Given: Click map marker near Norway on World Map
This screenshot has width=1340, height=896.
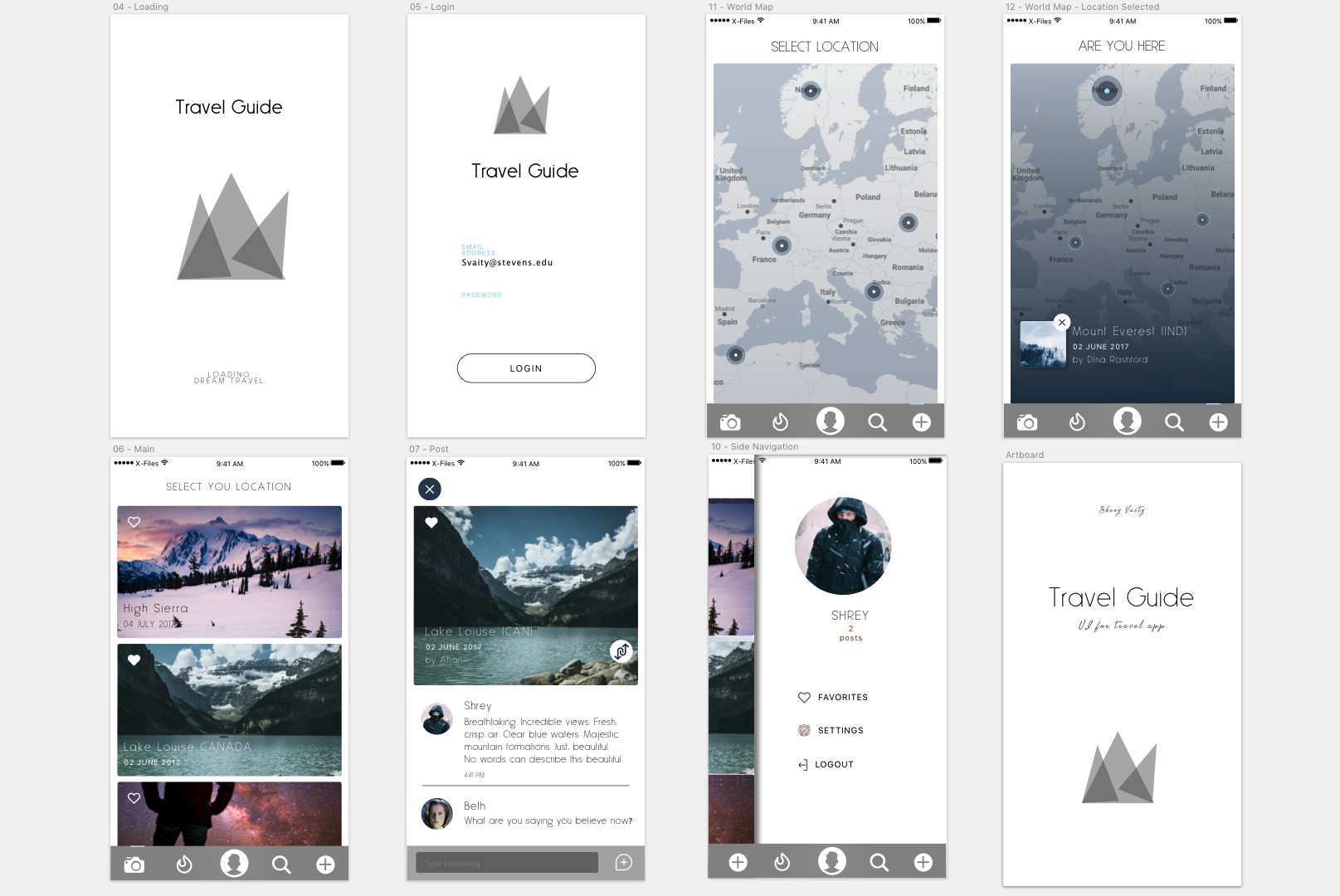Looking at the screenshot, I should pyautogui.click(x=811, y=90).
